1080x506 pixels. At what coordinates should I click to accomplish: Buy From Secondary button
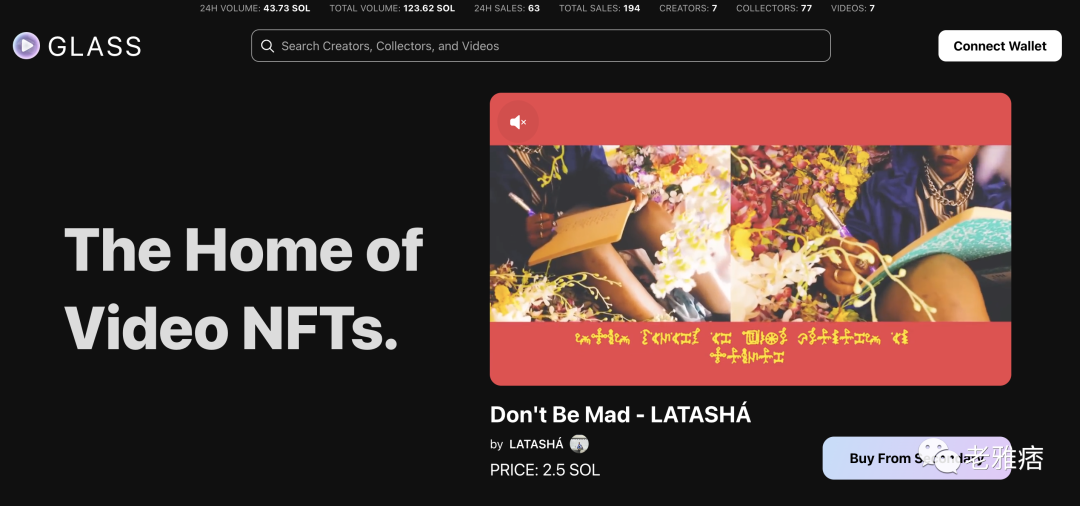point(916,458)
